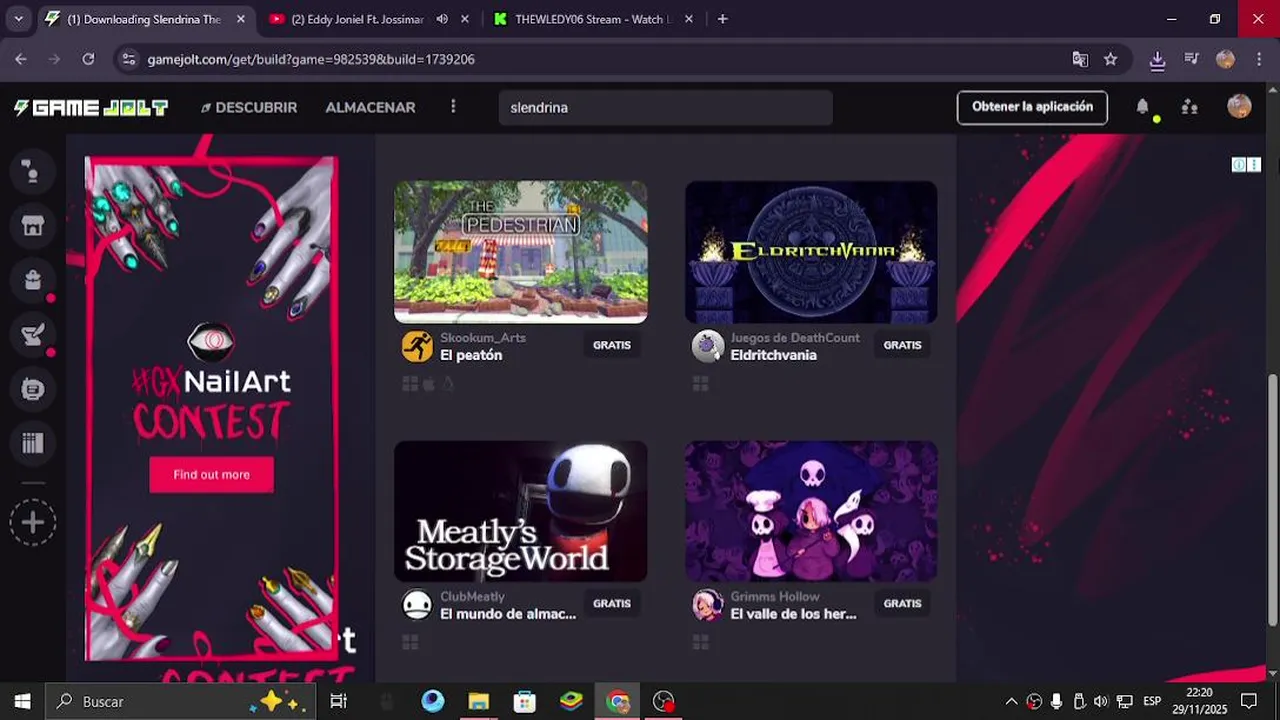Open the Game Jolt user avatar menu
This screenshot has height=720, width=1280.
click(1239, 107)
